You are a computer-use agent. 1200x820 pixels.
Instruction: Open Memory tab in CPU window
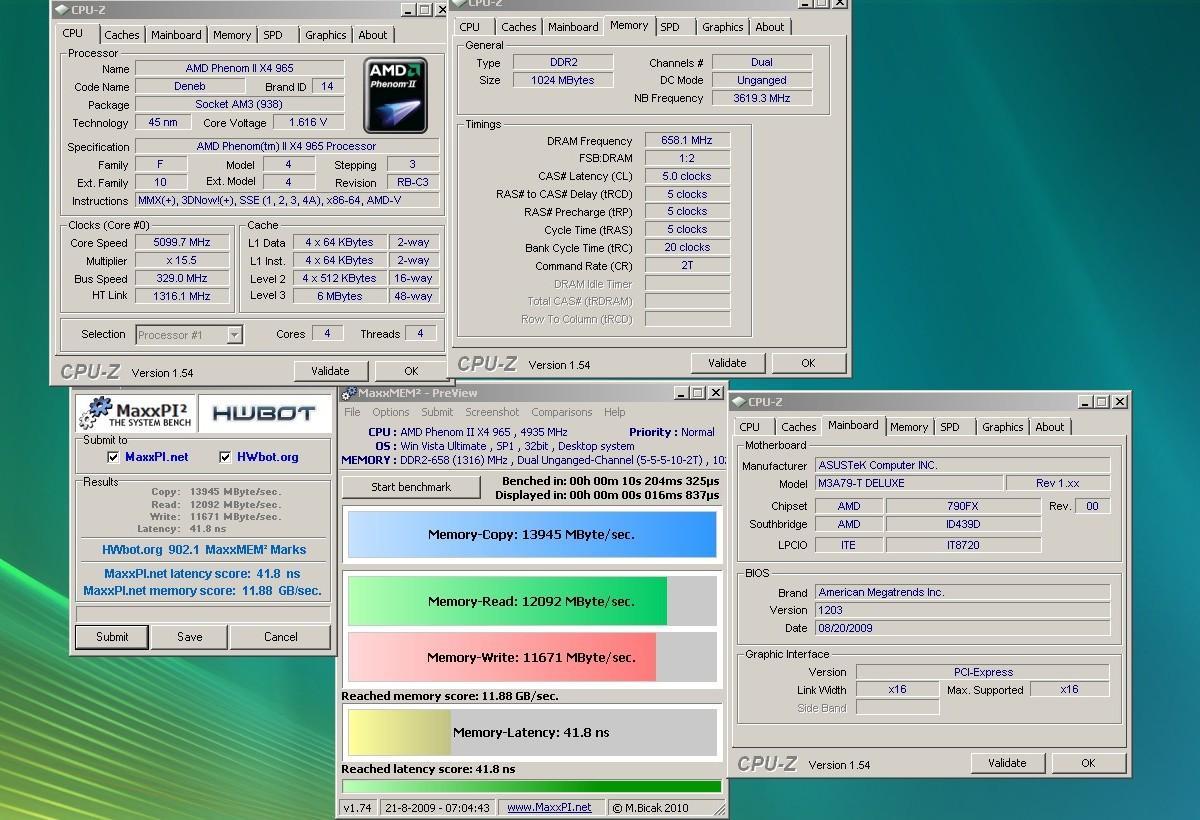(232, 35)
